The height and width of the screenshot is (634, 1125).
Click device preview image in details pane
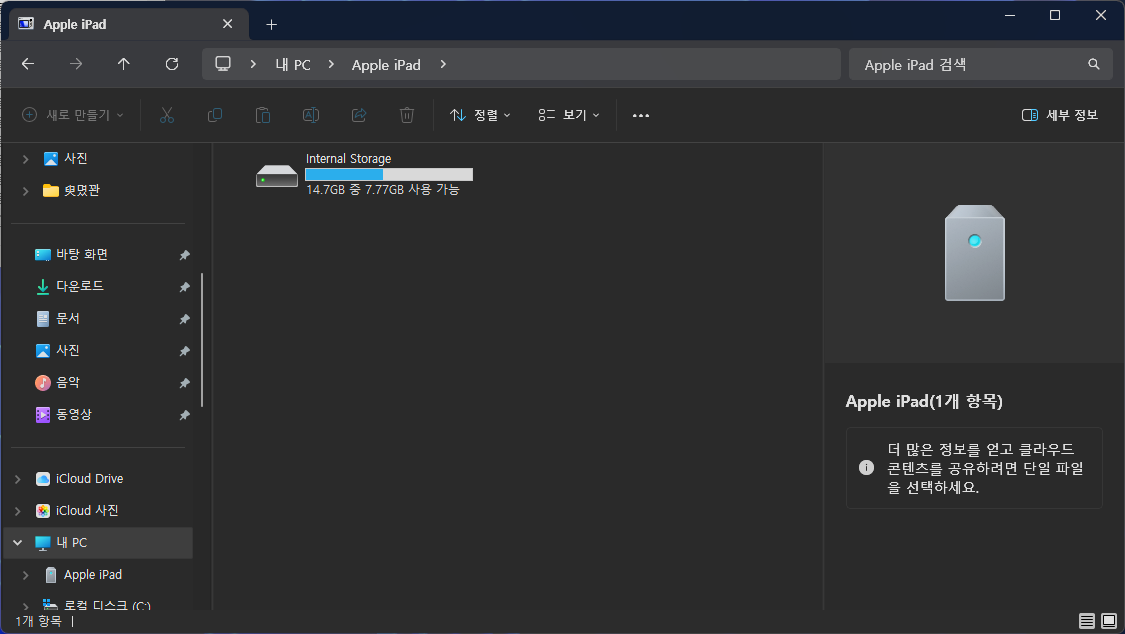(x=974, y=253)
